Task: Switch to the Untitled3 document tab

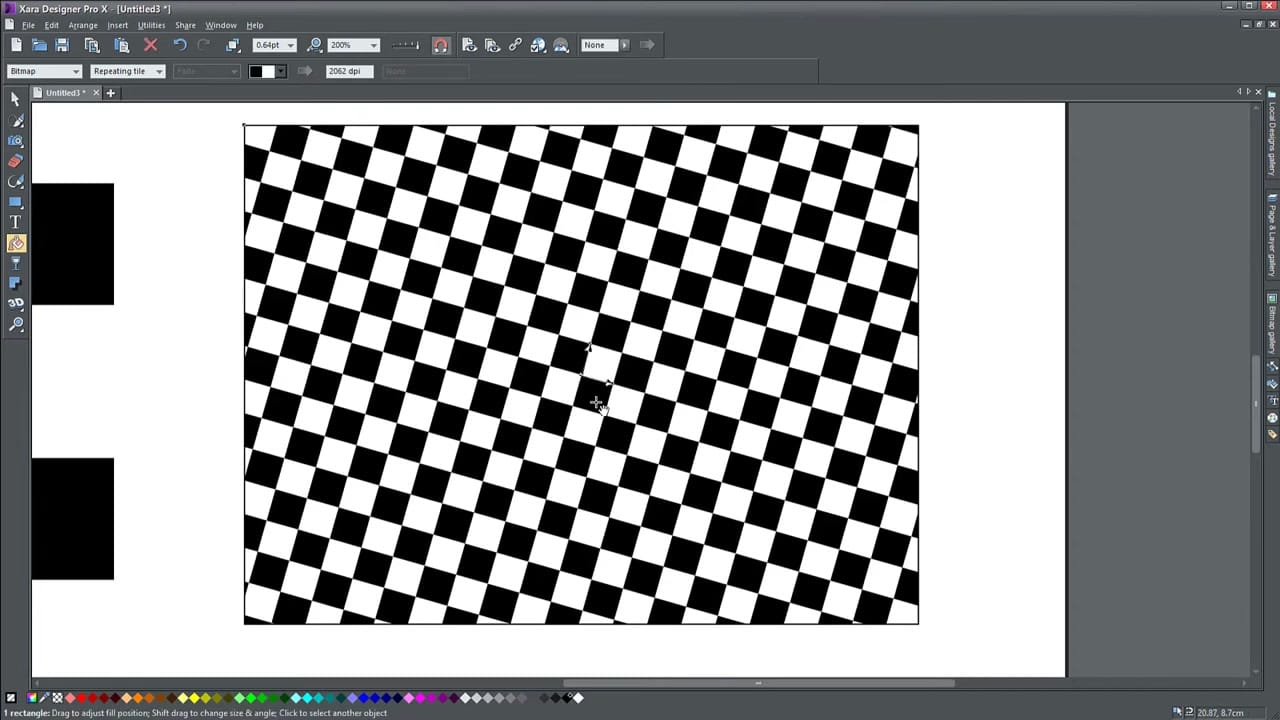Action: (63, 92)
